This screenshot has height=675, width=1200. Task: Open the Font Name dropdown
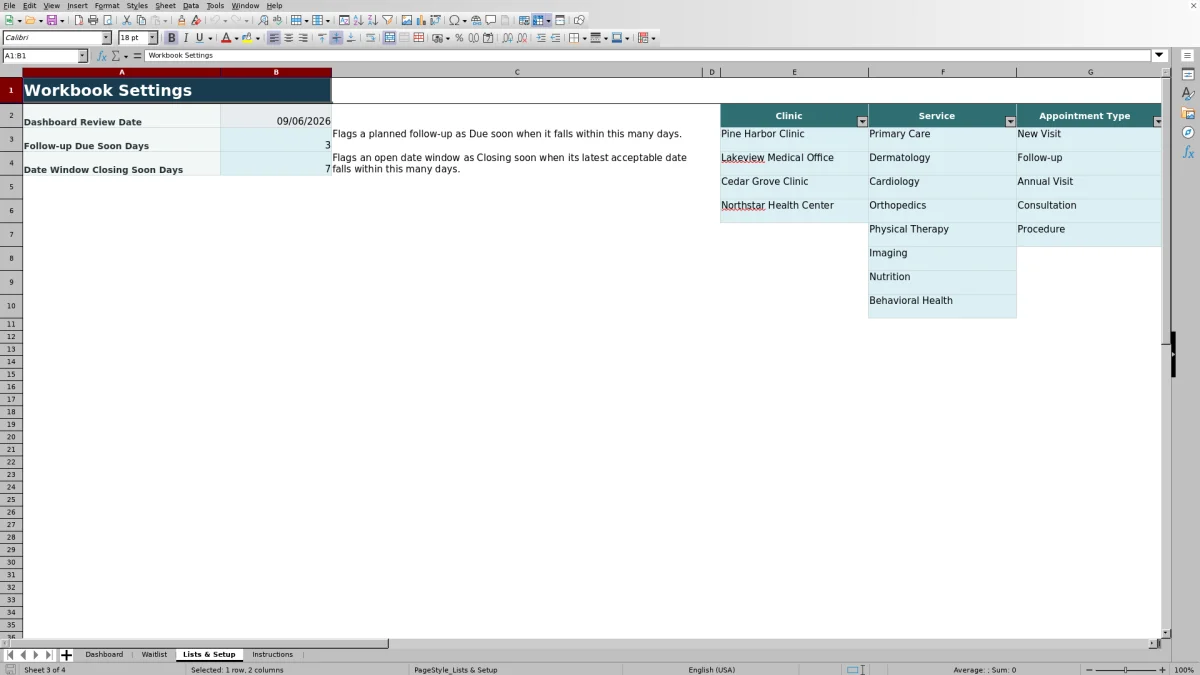107,38
